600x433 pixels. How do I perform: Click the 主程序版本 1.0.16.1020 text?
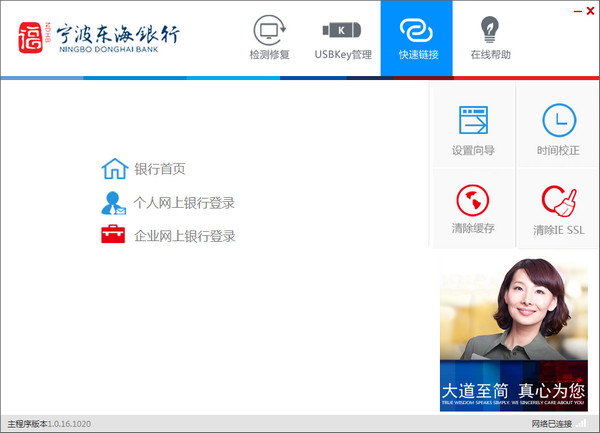[49, 424]
